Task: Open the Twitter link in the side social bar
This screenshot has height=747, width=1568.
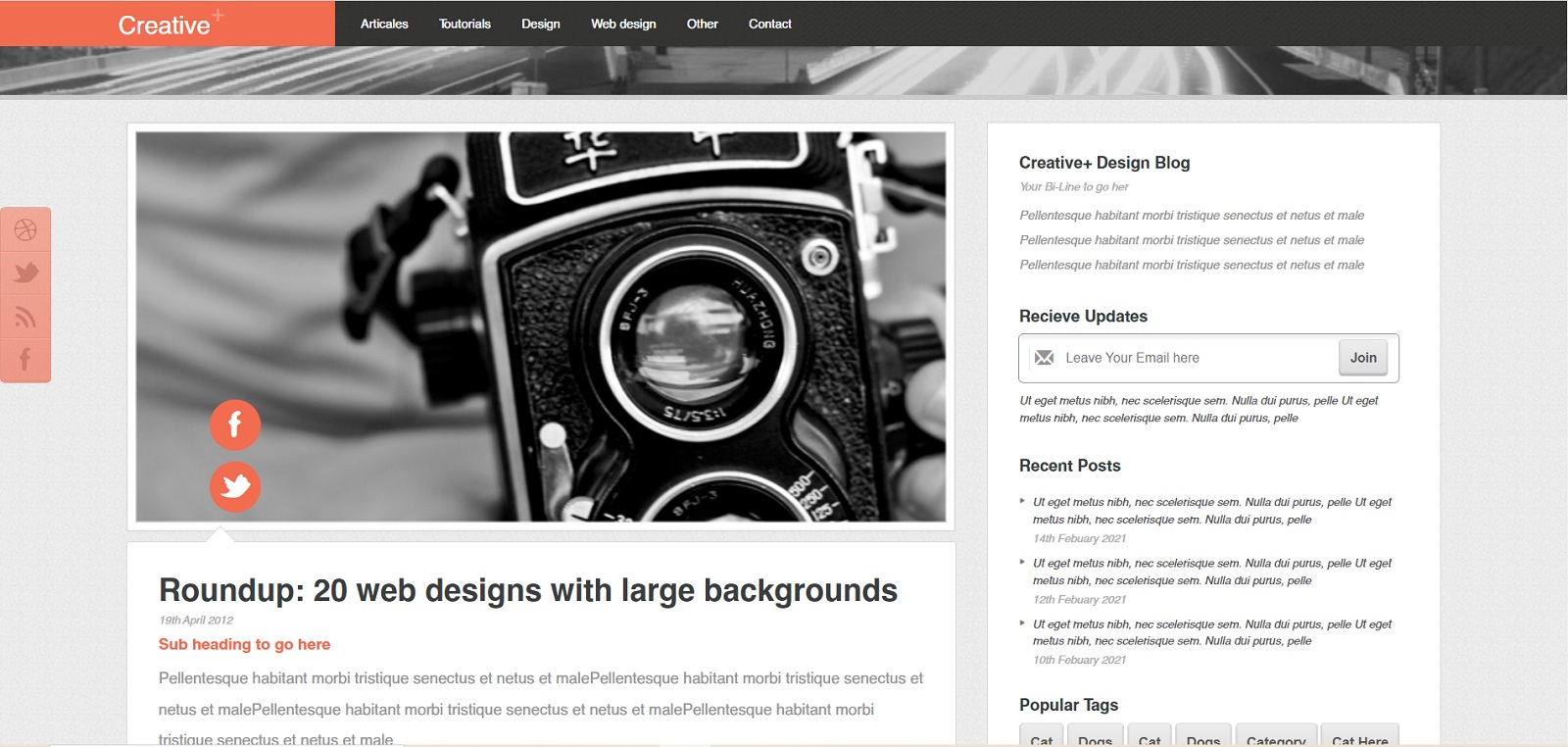Action: 25,273
